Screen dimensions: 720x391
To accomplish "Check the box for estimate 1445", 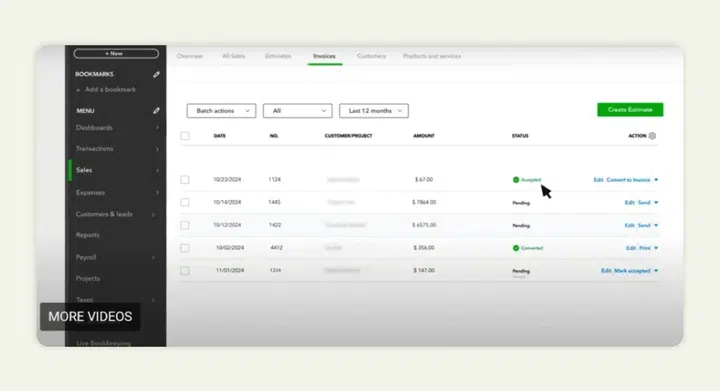I will click(x=185, y=202).
